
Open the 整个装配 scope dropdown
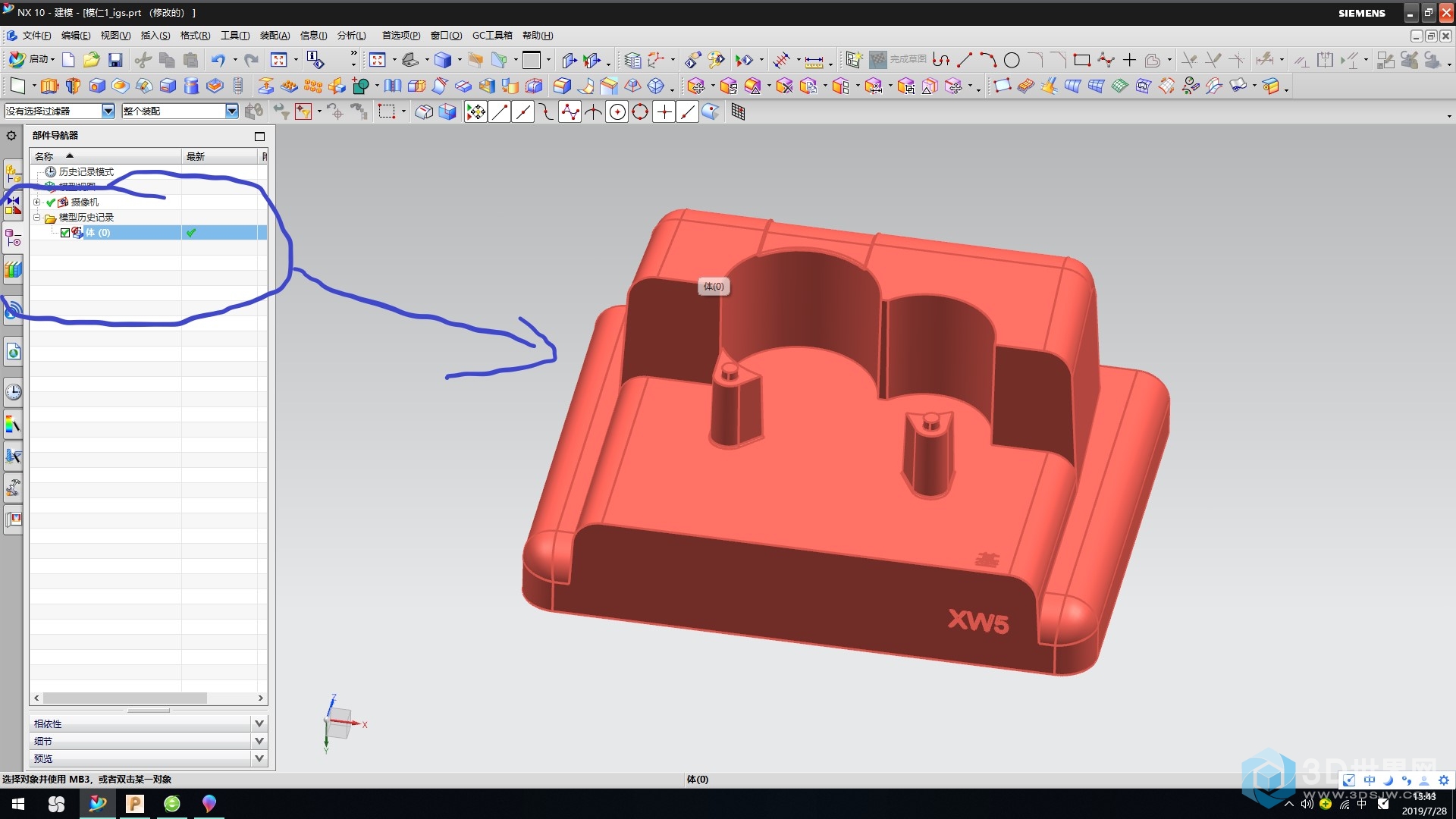pyautogui.click(x=231, y=111)
